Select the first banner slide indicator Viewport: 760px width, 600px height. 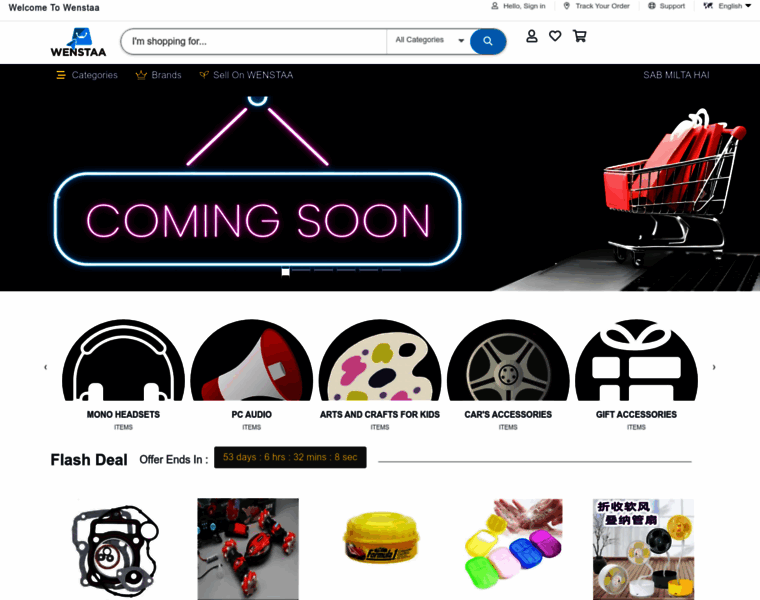285,271
